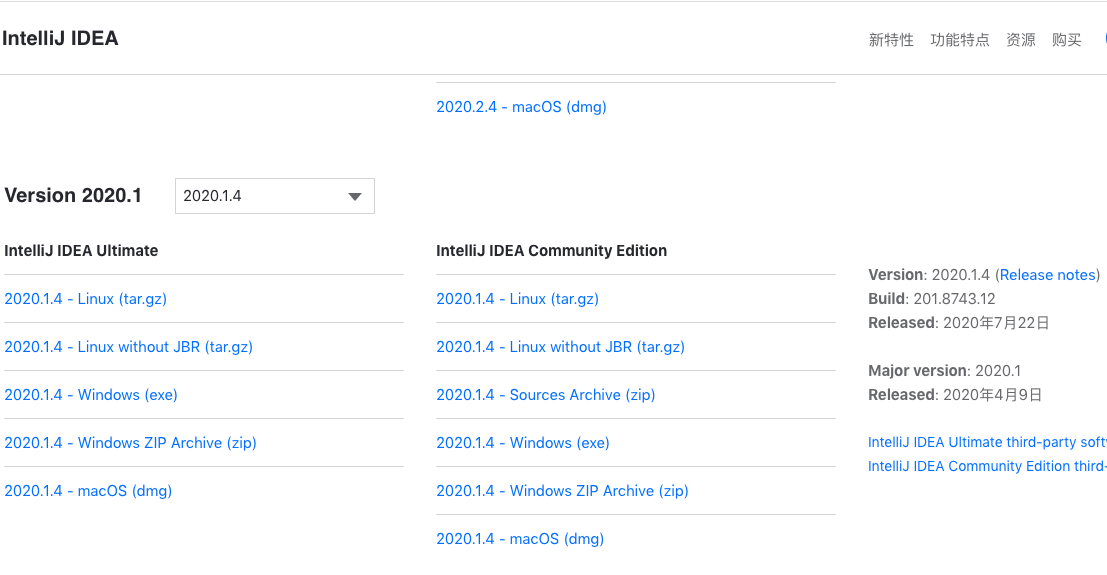Download Ultimate 2020.1.4 Linux (tar.gz)
The image size is (1107, 575).
point(85,299)
